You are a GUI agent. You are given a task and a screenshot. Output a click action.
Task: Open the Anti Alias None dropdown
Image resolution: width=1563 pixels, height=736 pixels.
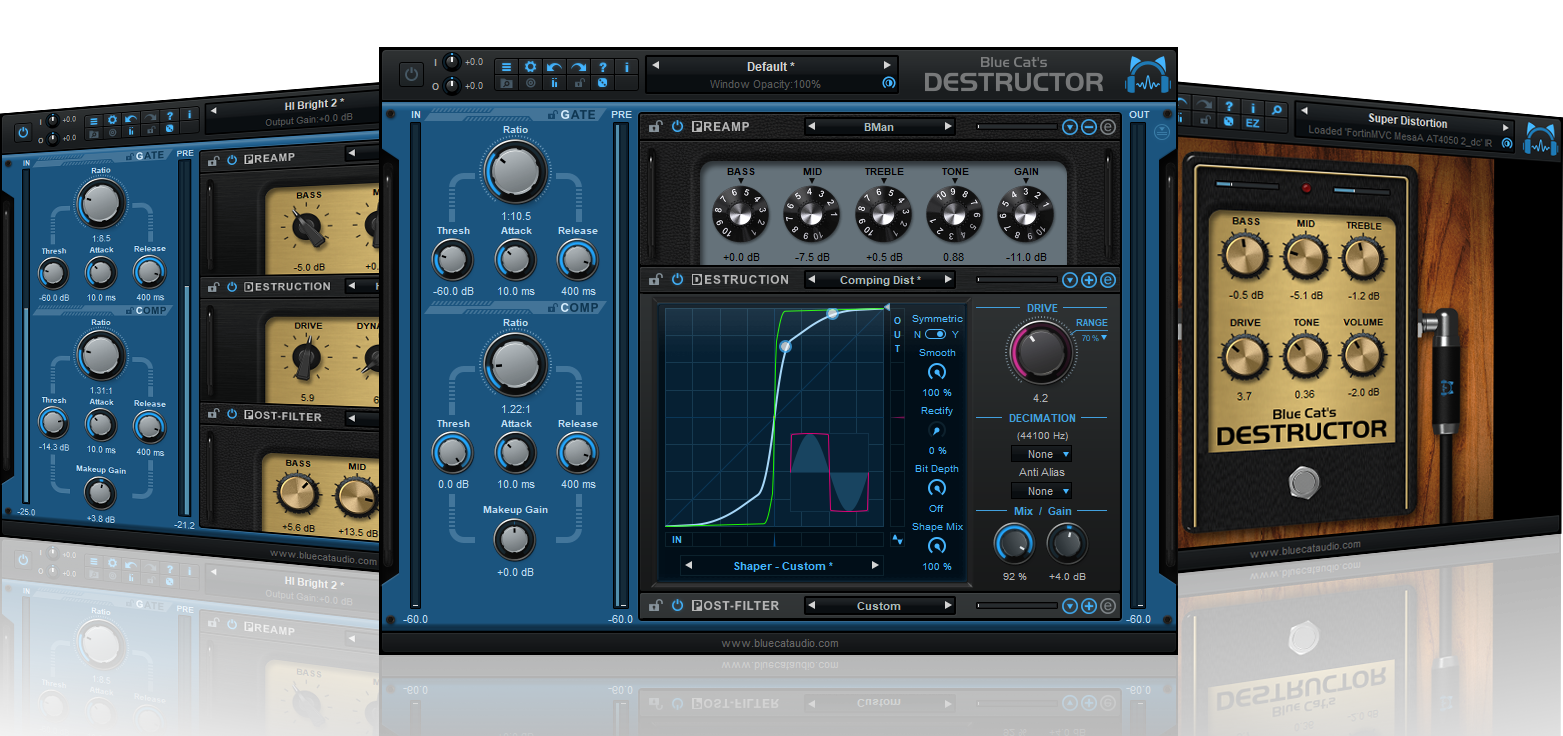pyautogui.click(x=1041, y=490)
